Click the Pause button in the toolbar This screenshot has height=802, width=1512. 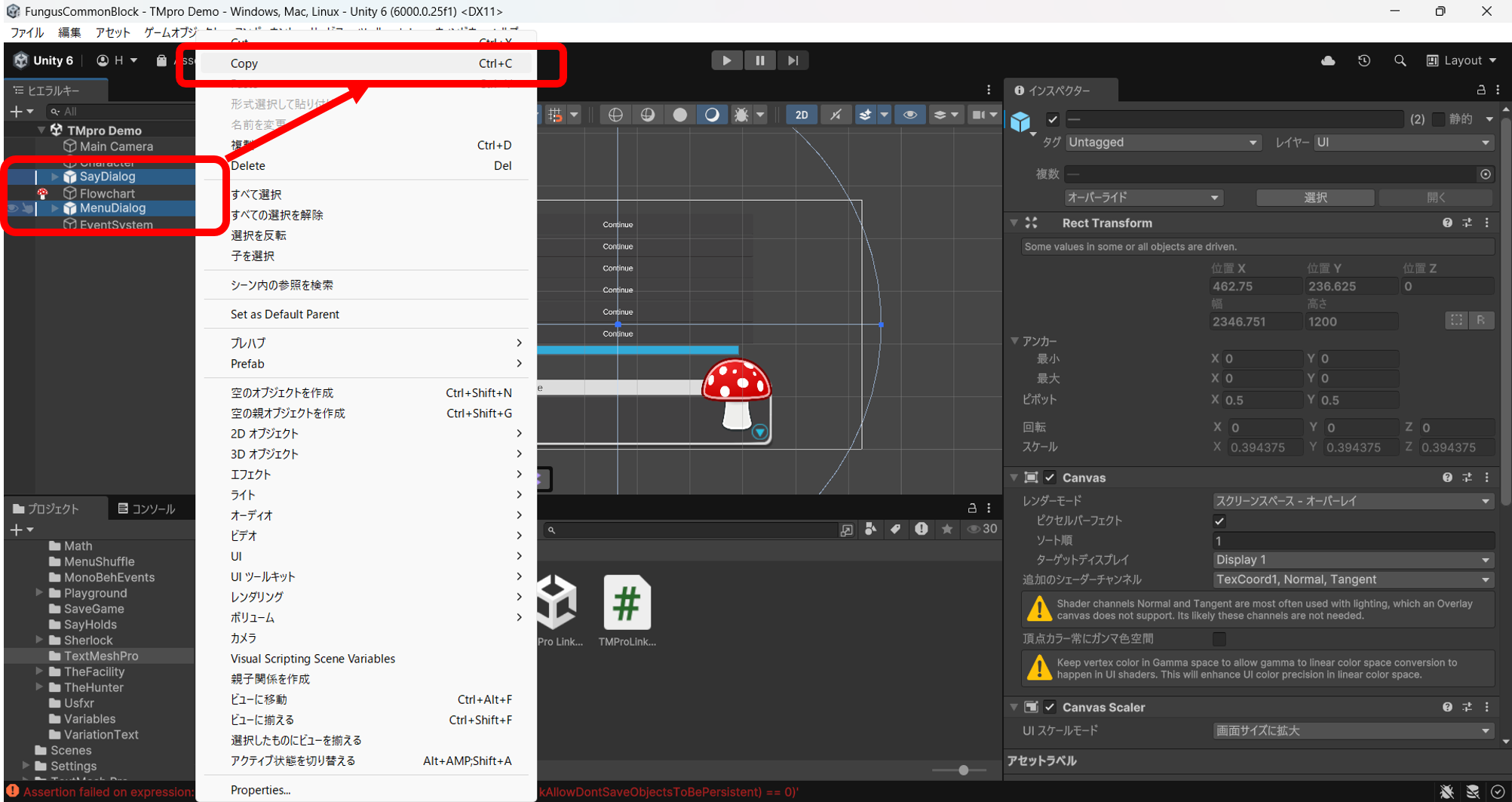[x=759, y=60]
